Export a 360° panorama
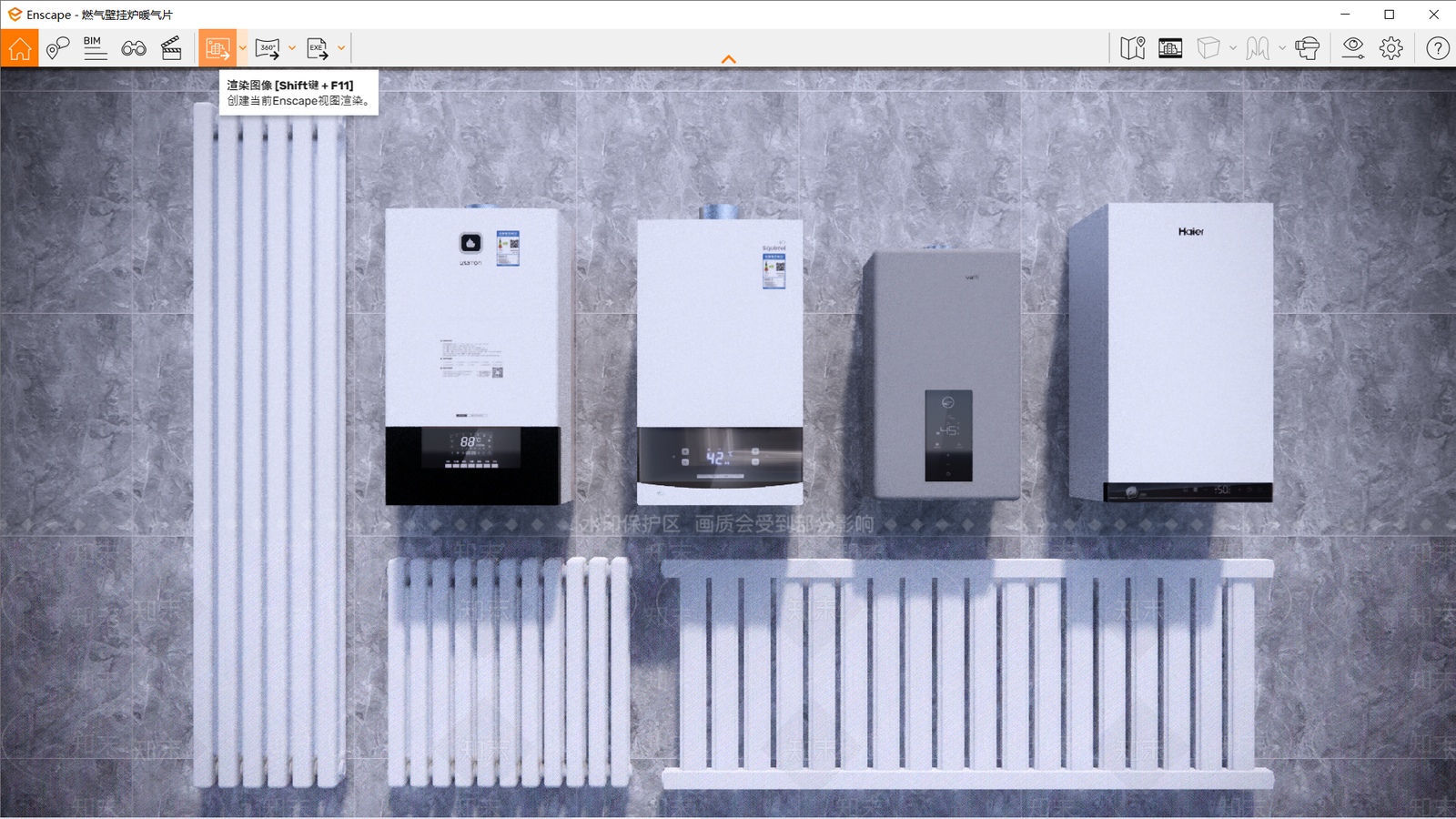Image resolution: width=1456 pixels, height=819 pixels. (x=268, y=48)
